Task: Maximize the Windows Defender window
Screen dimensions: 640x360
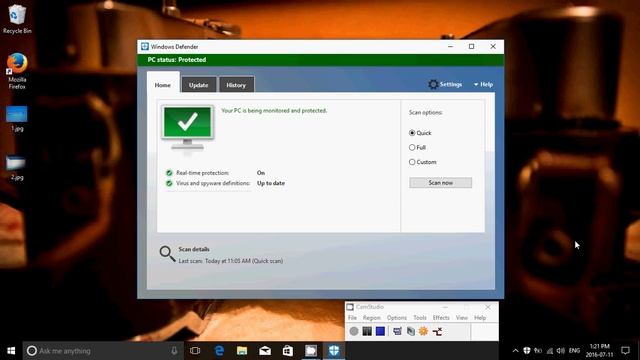Action: click(x=471, y=47)
